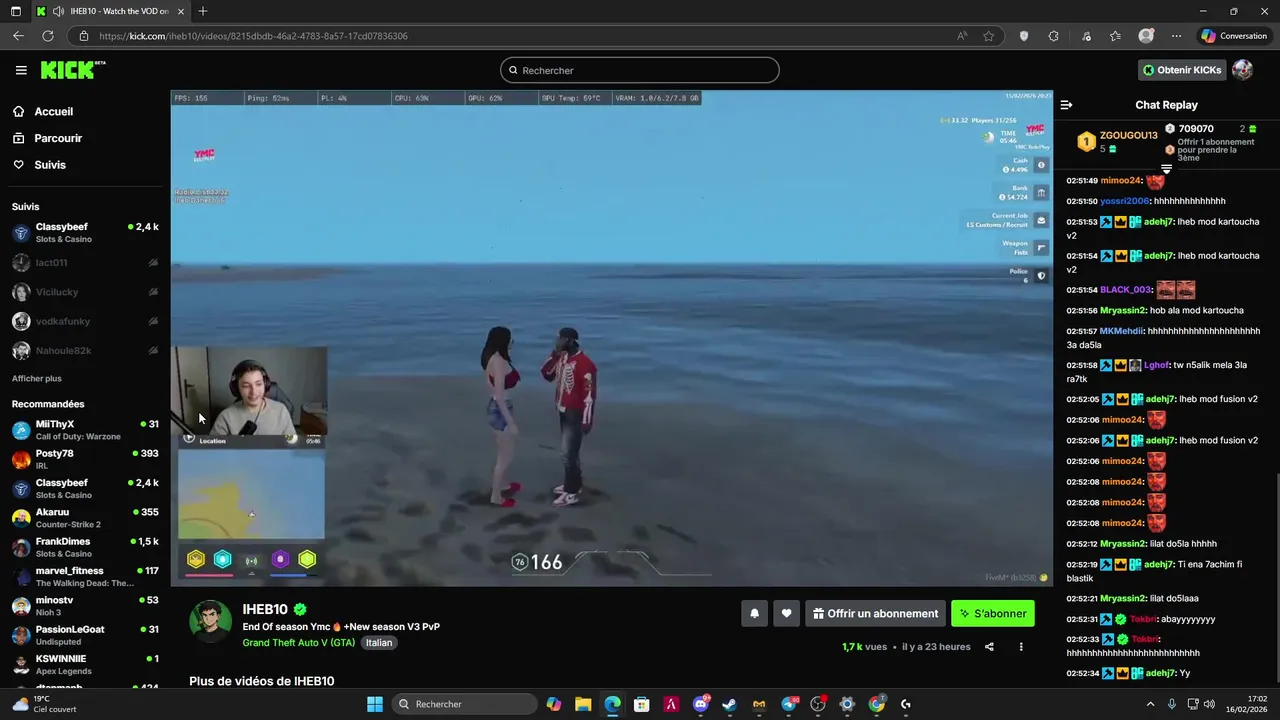This screenshot has height=720, width=1280.
Task: Open Parcourir in the sidebar
Action: [x=58, y=138]
